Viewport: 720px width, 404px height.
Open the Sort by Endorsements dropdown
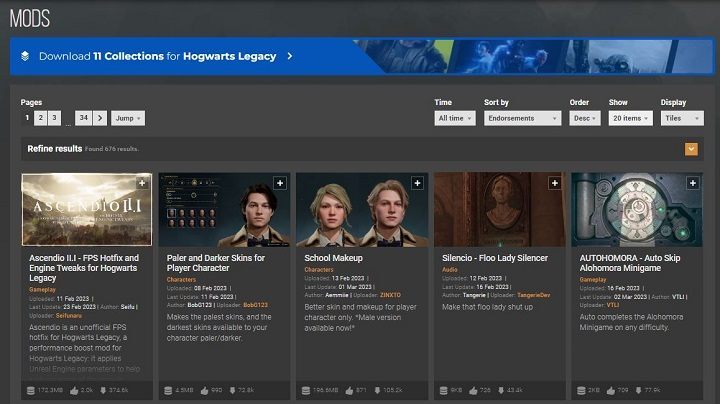coord(522,118)
